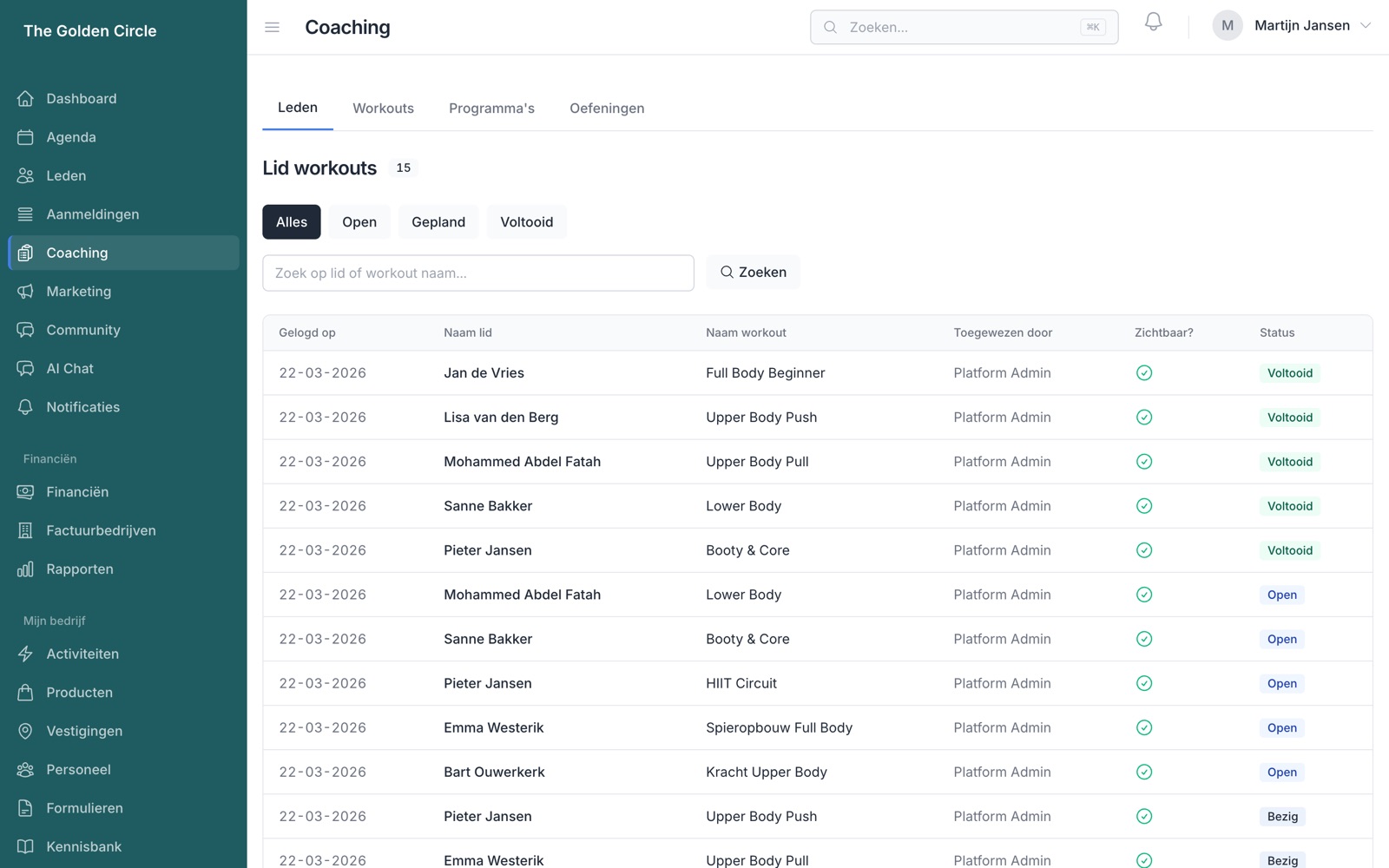1389x868 pixels.
Task: Click the Marketing megaphone icon
Action: point(25,292)
